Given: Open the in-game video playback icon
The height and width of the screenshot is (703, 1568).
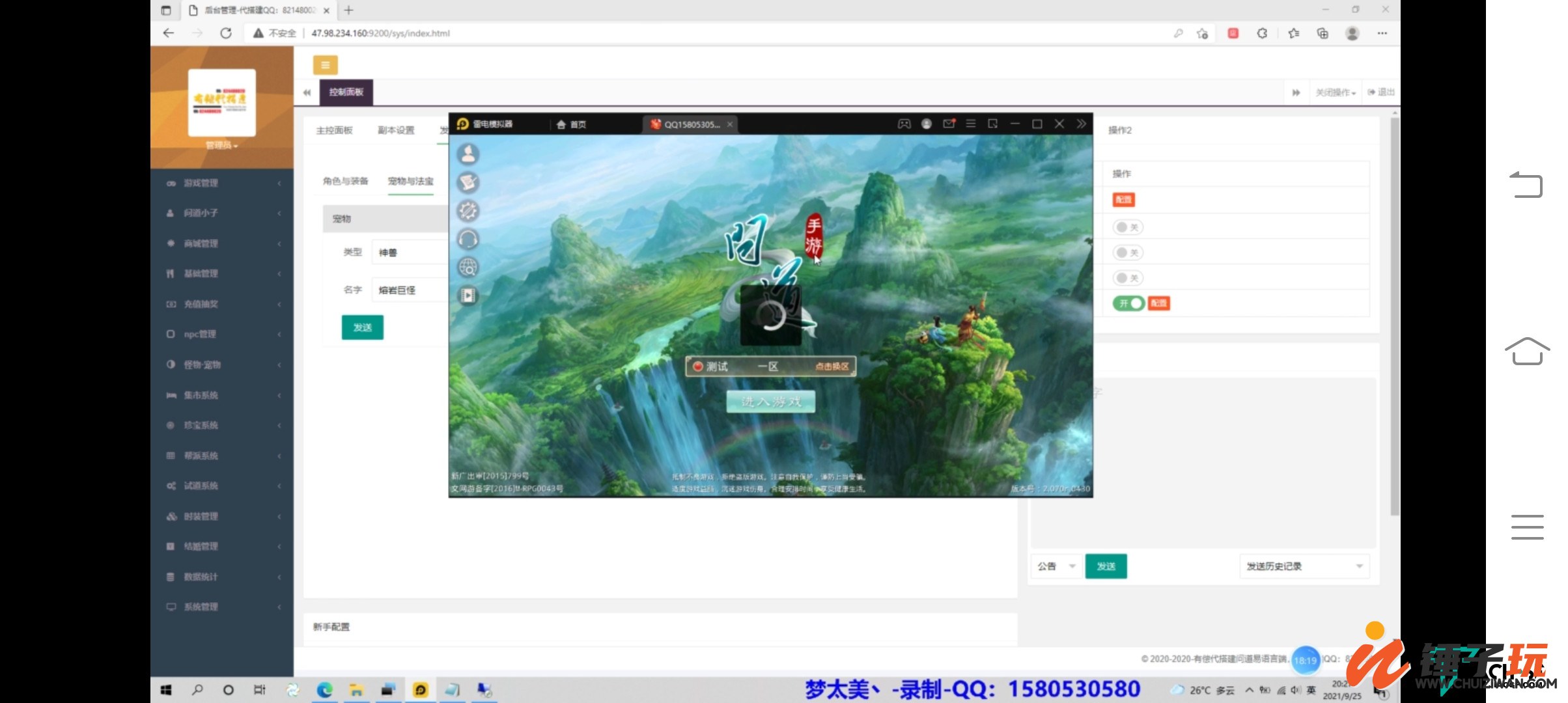Looking at the screenshot, I should point(468,296).
